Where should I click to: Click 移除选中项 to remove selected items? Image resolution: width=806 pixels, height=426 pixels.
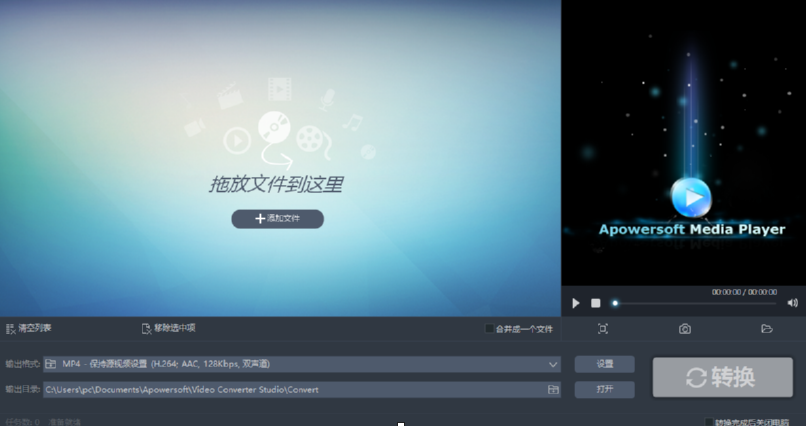[169, 328]
